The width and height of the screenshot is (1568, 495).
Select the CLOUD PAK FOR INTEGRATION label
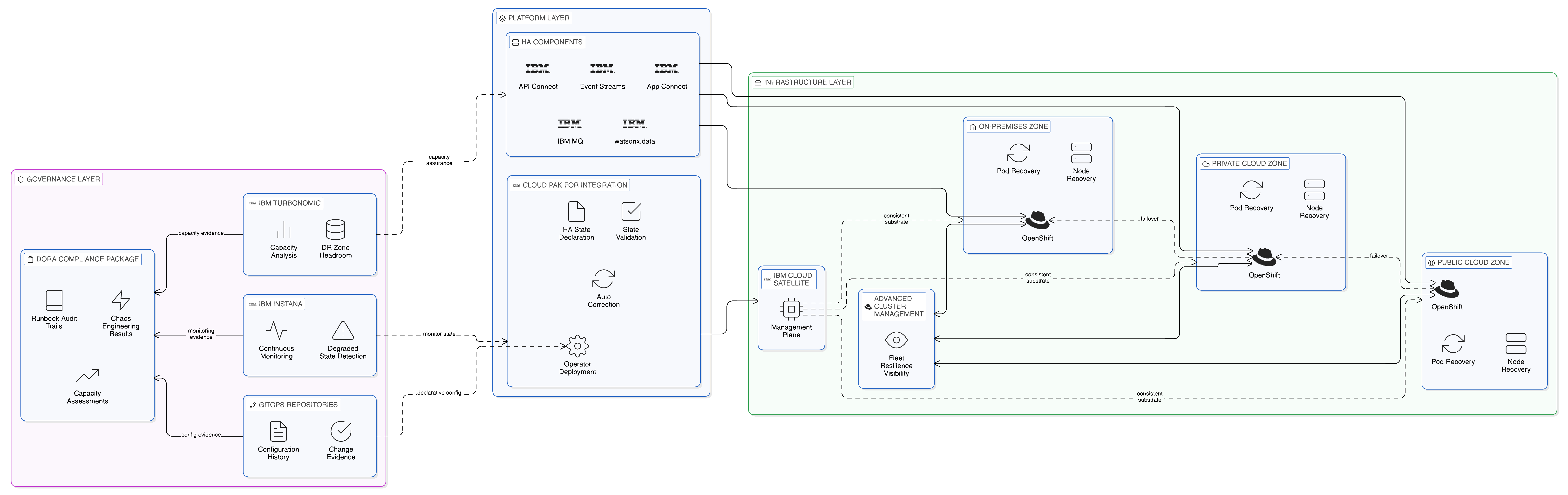570,185
